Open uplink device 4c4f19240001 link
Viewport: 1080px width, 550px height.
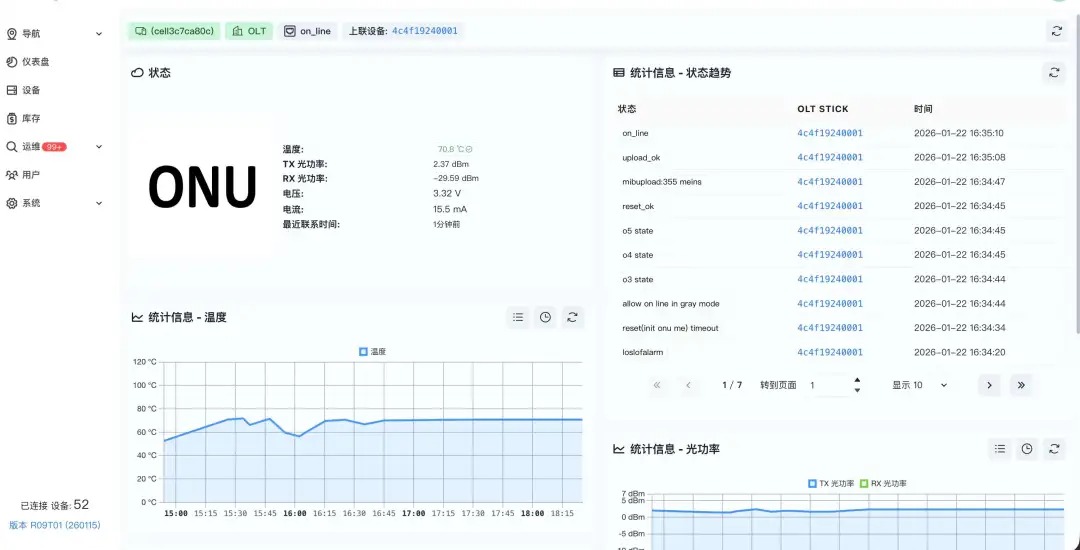(424, 31)
